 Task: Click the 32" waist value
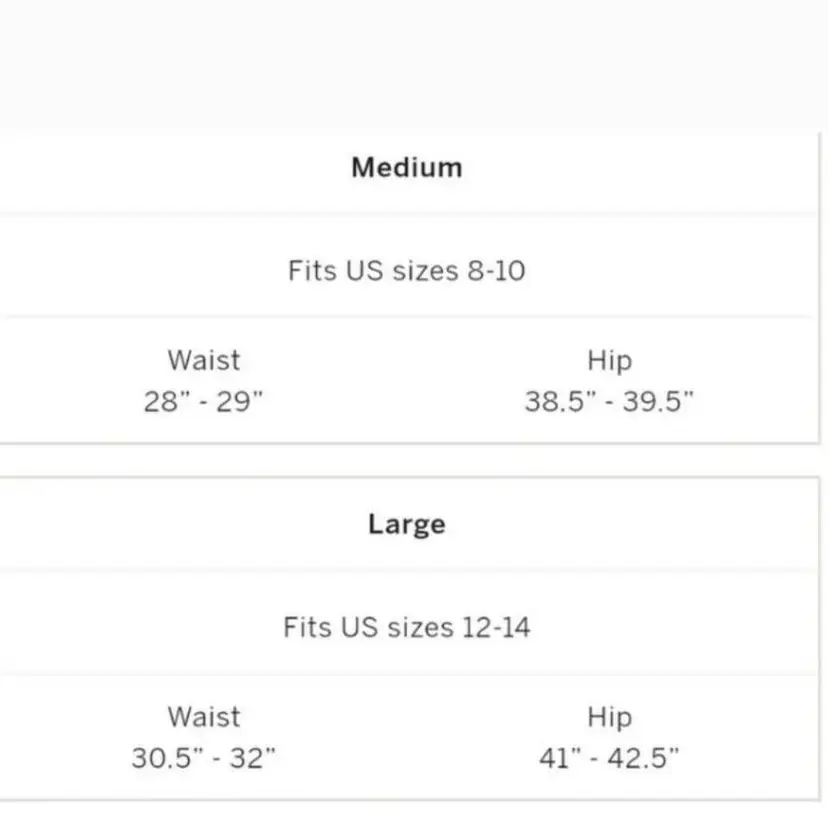tap(250, 759)
